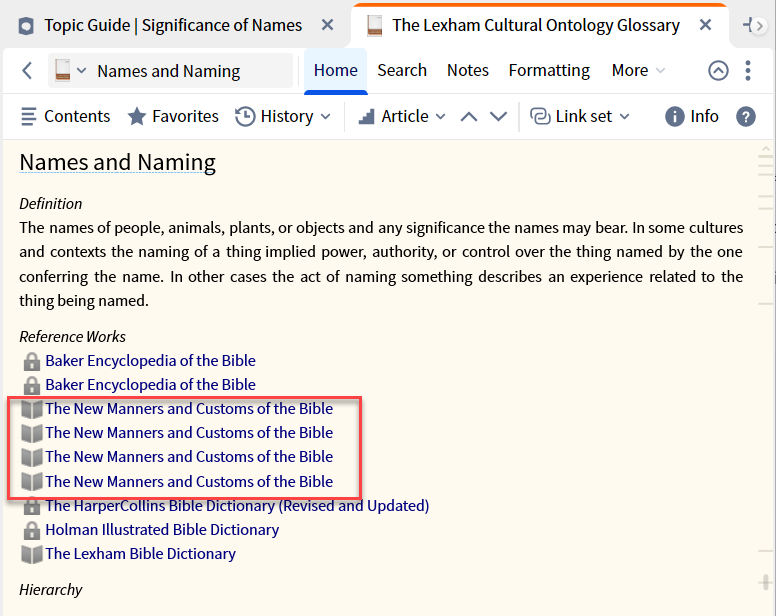Open the second New Manners and Customs link
This screenshot has height=616, width=776.
[x=189, y=432]
